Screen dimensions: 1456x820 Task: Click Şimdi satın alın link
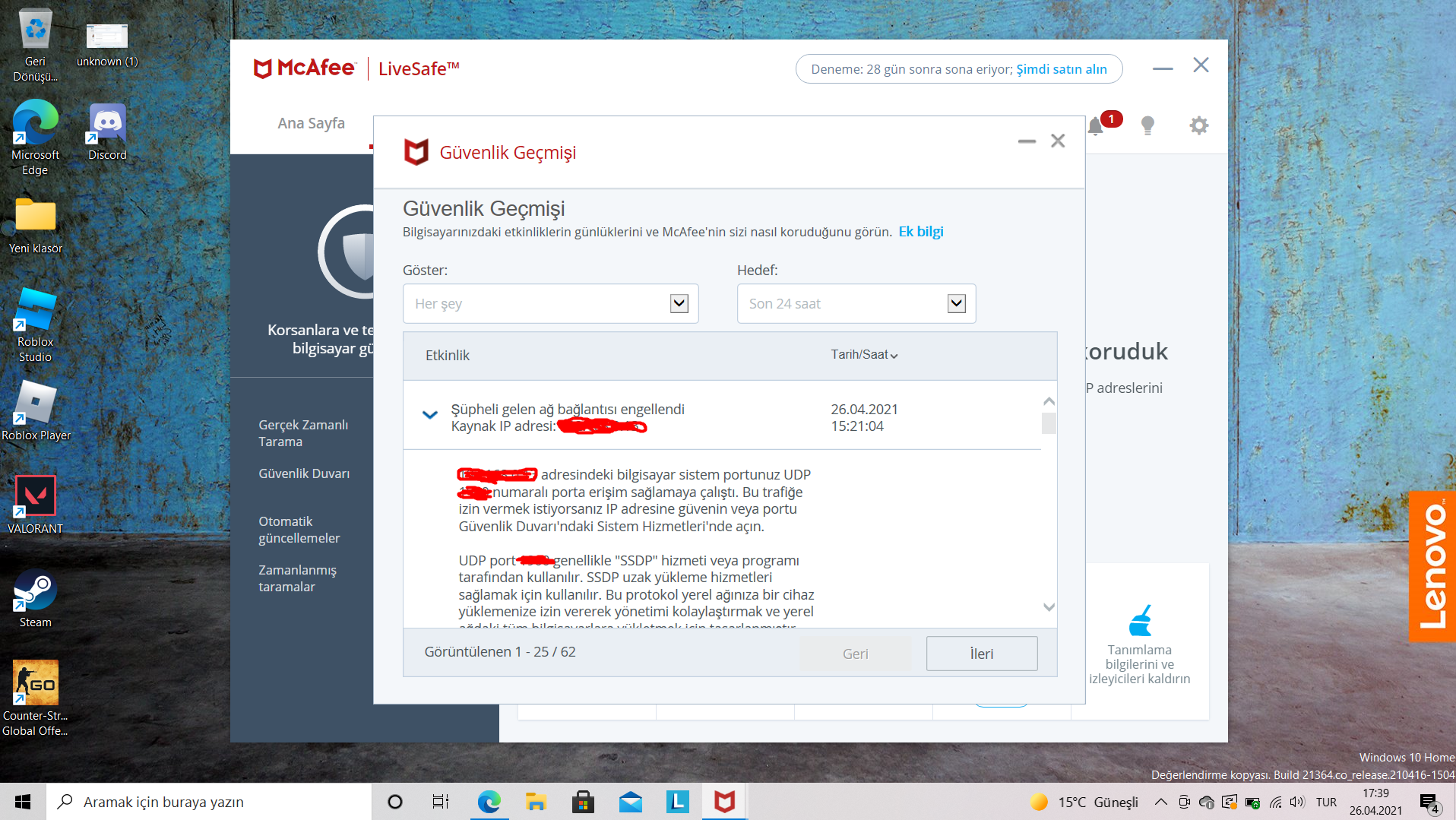[x=1062, y=69]
